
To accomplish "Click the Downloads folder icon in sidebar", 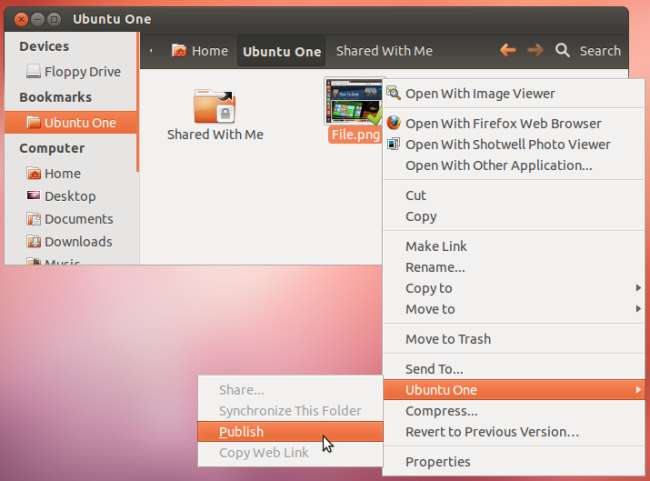I will [x=34, y=241].
